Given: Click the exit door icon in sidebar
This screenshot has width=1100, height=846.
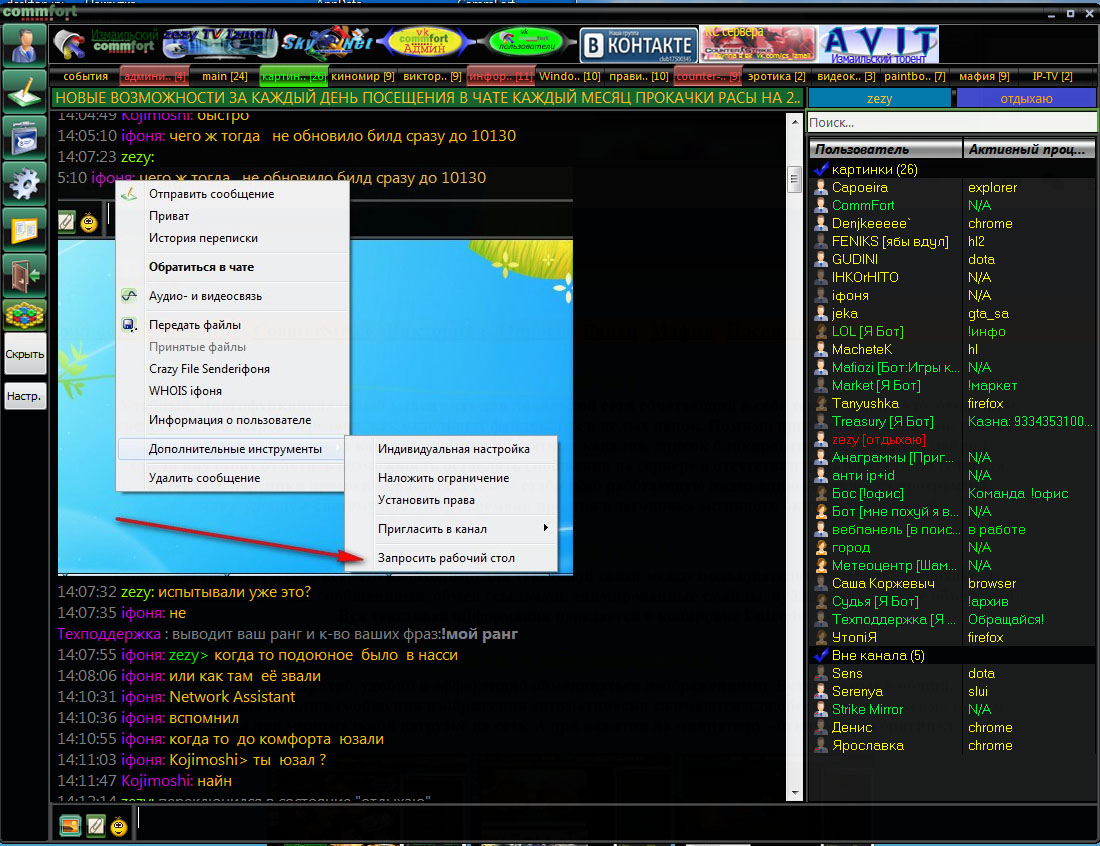Looking at the screenshot, I should (24, 274).
